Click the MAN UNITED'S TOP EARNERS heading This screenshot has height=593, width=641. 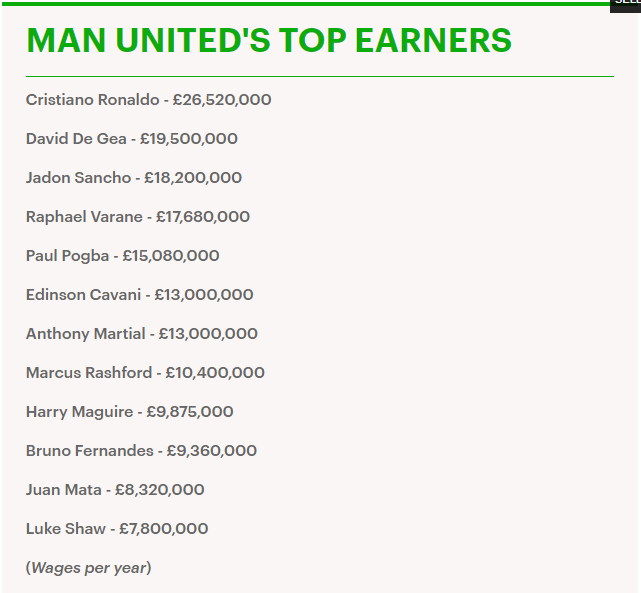[x=269, y=40]
